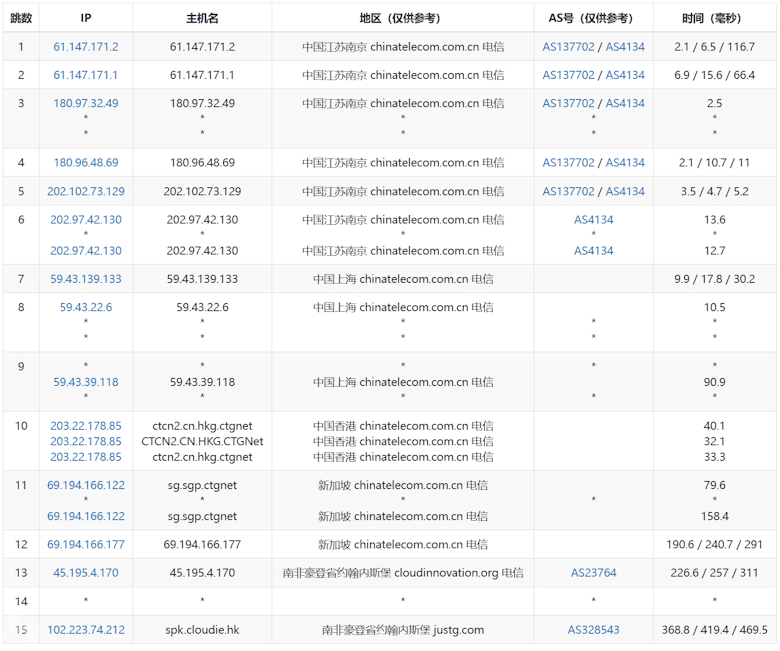Screen dimensions: 780x651
Task: Click the blue 180.97.32.49 IP link
Action: 86,103
